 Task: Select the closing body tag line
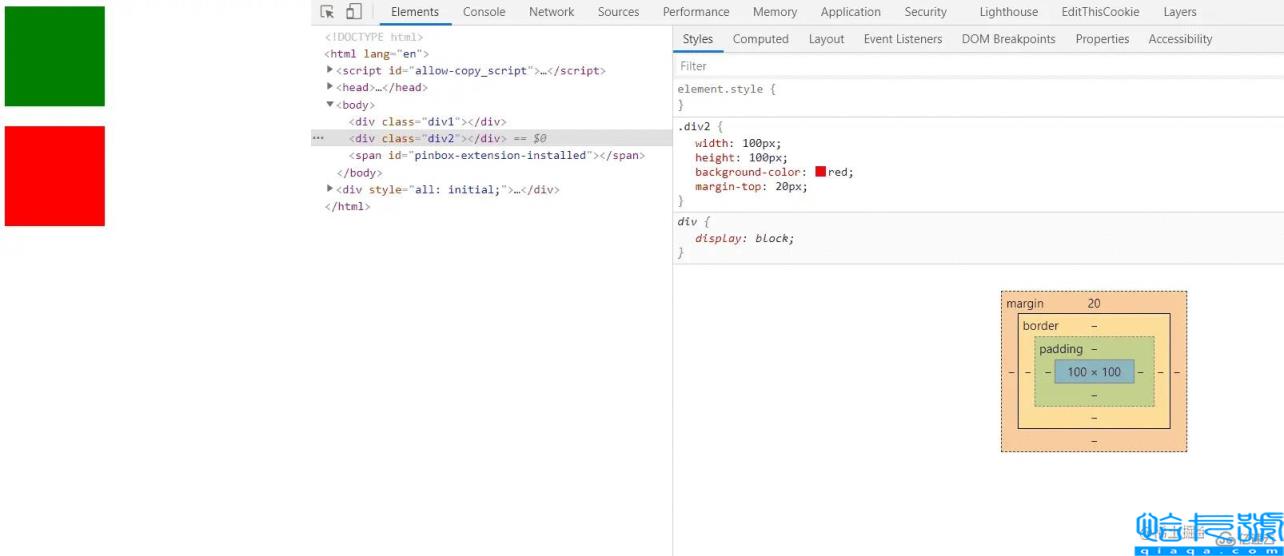[x=360, y=173]
